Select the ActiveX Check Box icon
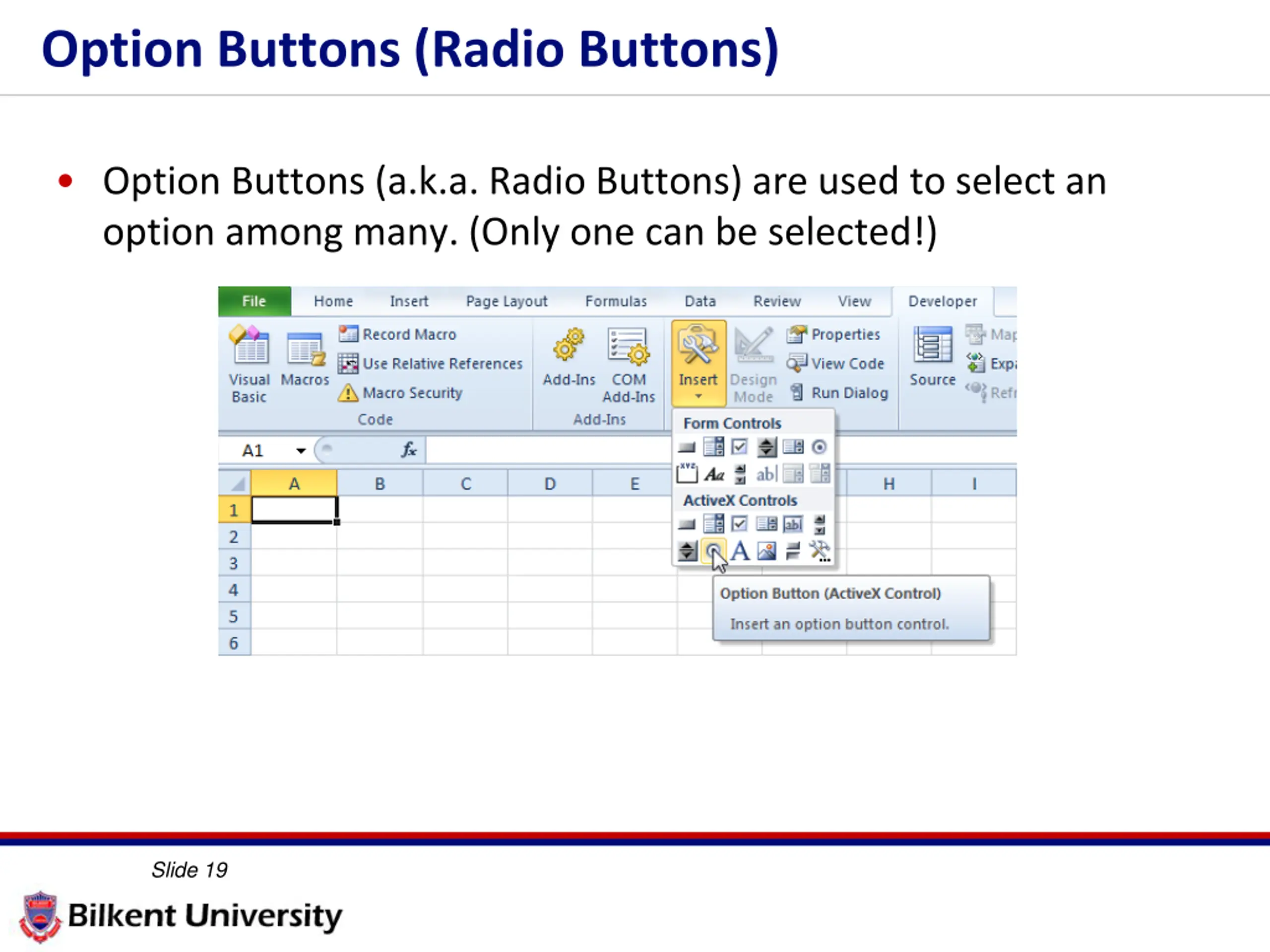The image size is (1270, 952). point(740,524)
